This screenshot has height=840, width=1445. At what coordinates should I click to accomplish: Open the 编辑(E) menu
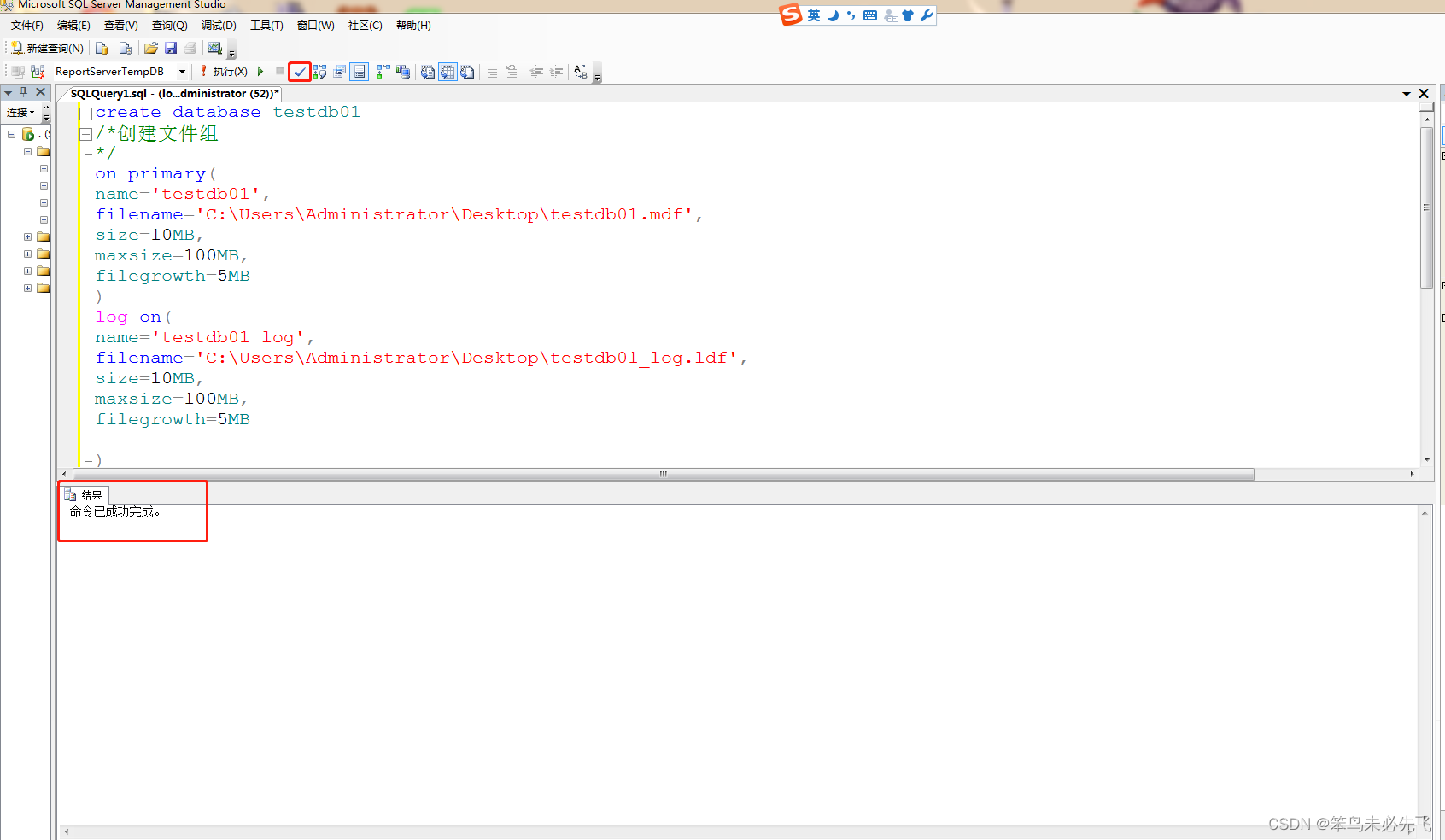(x=73, y=26)
